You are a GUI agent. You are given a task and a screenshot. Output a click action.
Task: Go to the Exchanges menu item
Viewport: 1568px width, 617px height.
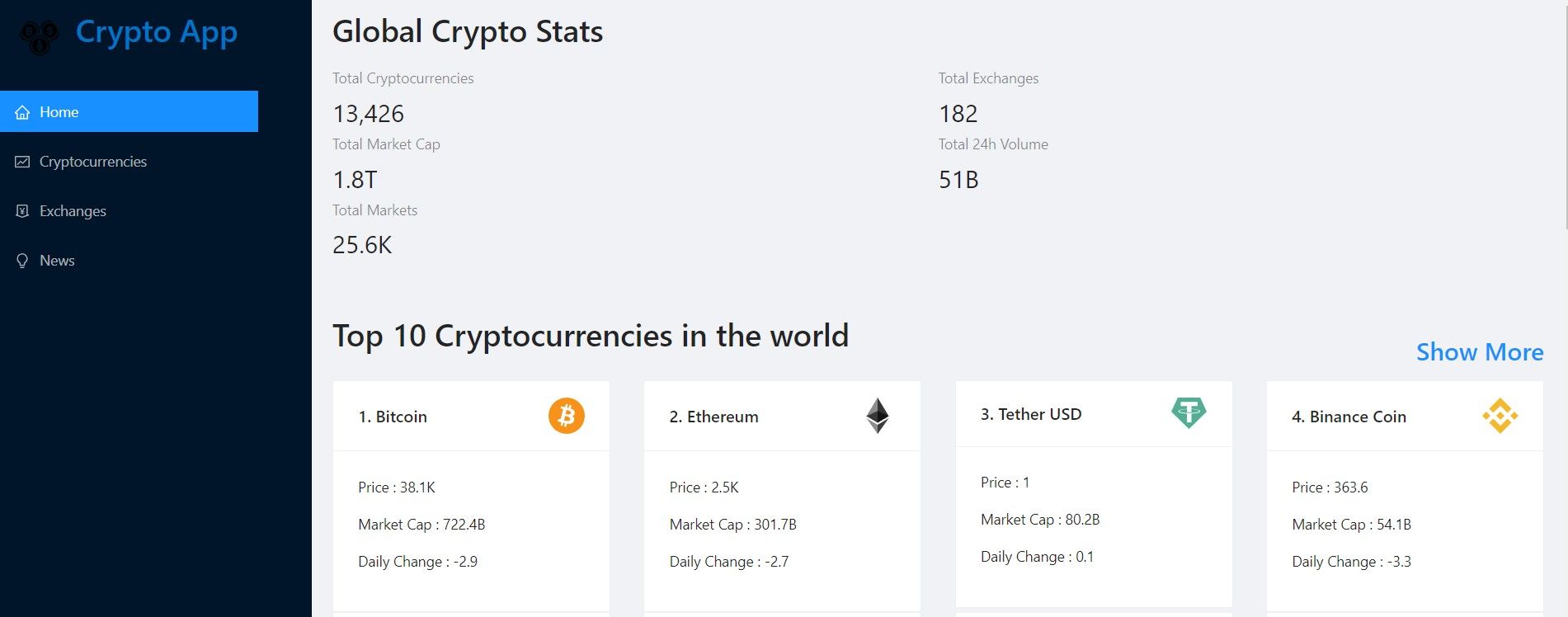point(73,211)
